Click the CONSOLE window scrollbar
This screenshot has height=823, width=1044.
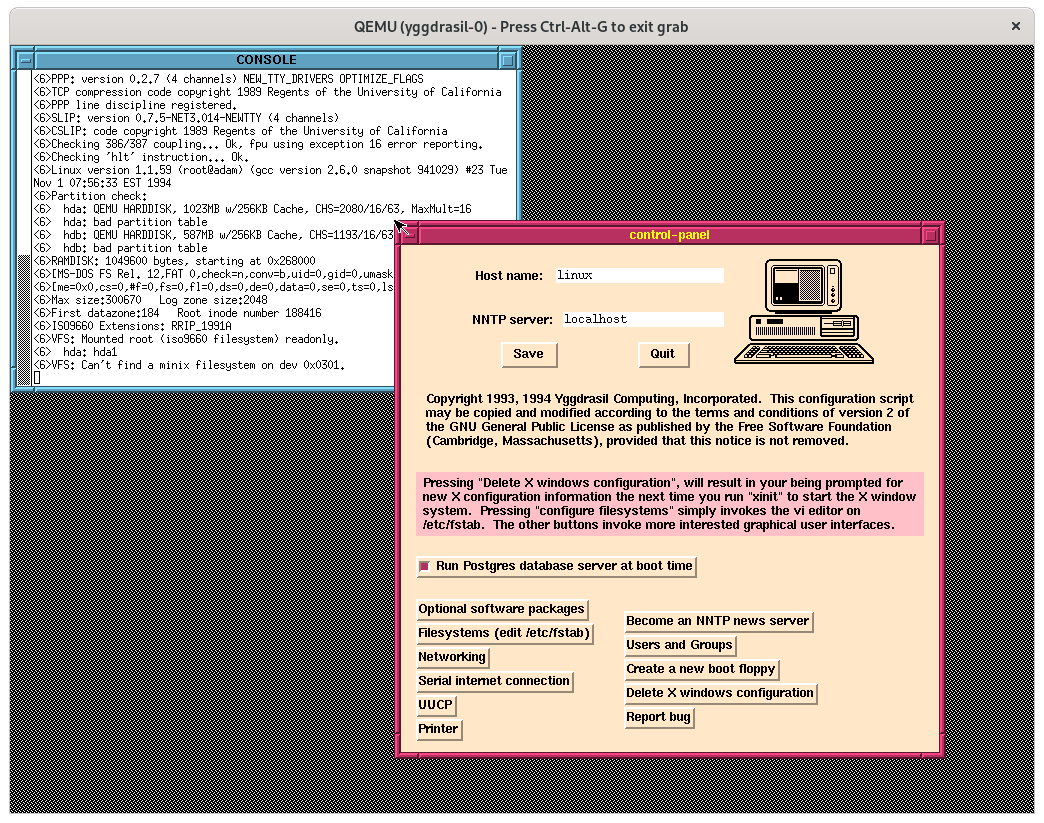[x=24, y=228]
